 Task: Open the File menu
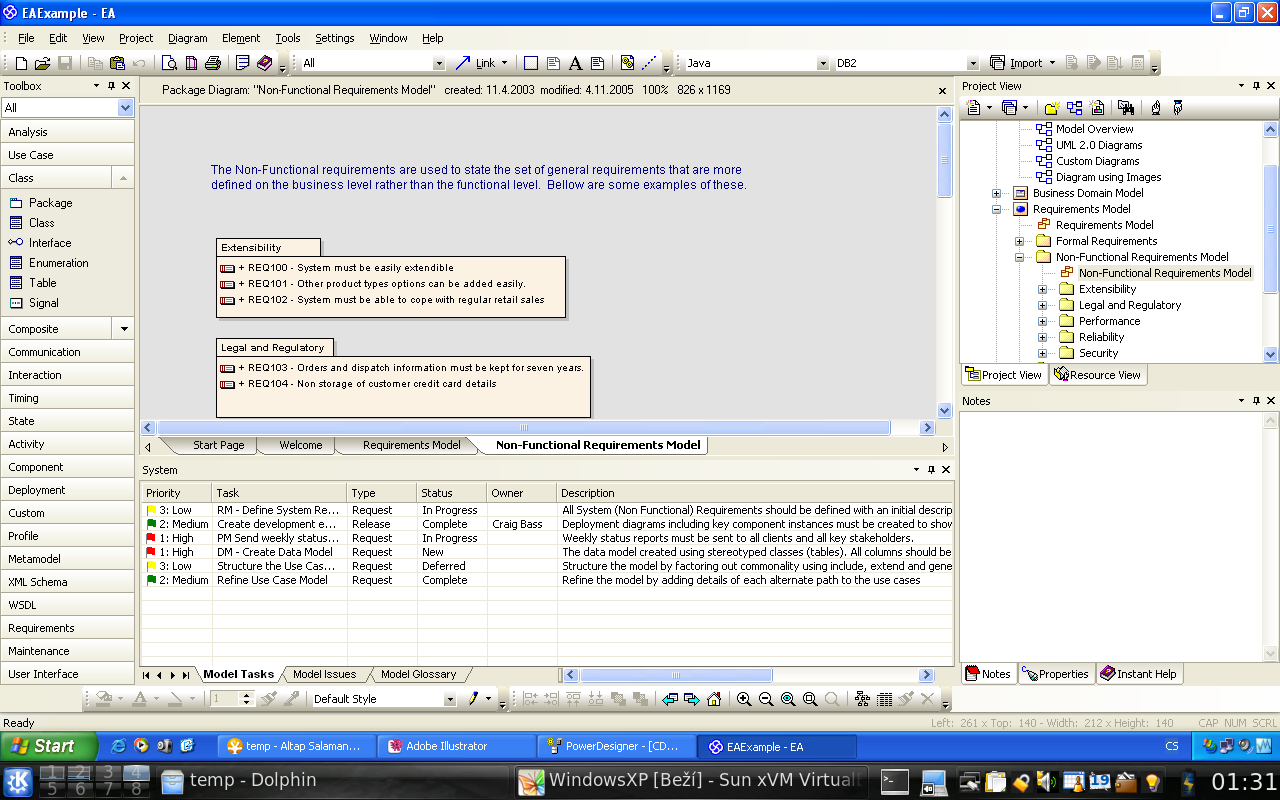point(26,38)
